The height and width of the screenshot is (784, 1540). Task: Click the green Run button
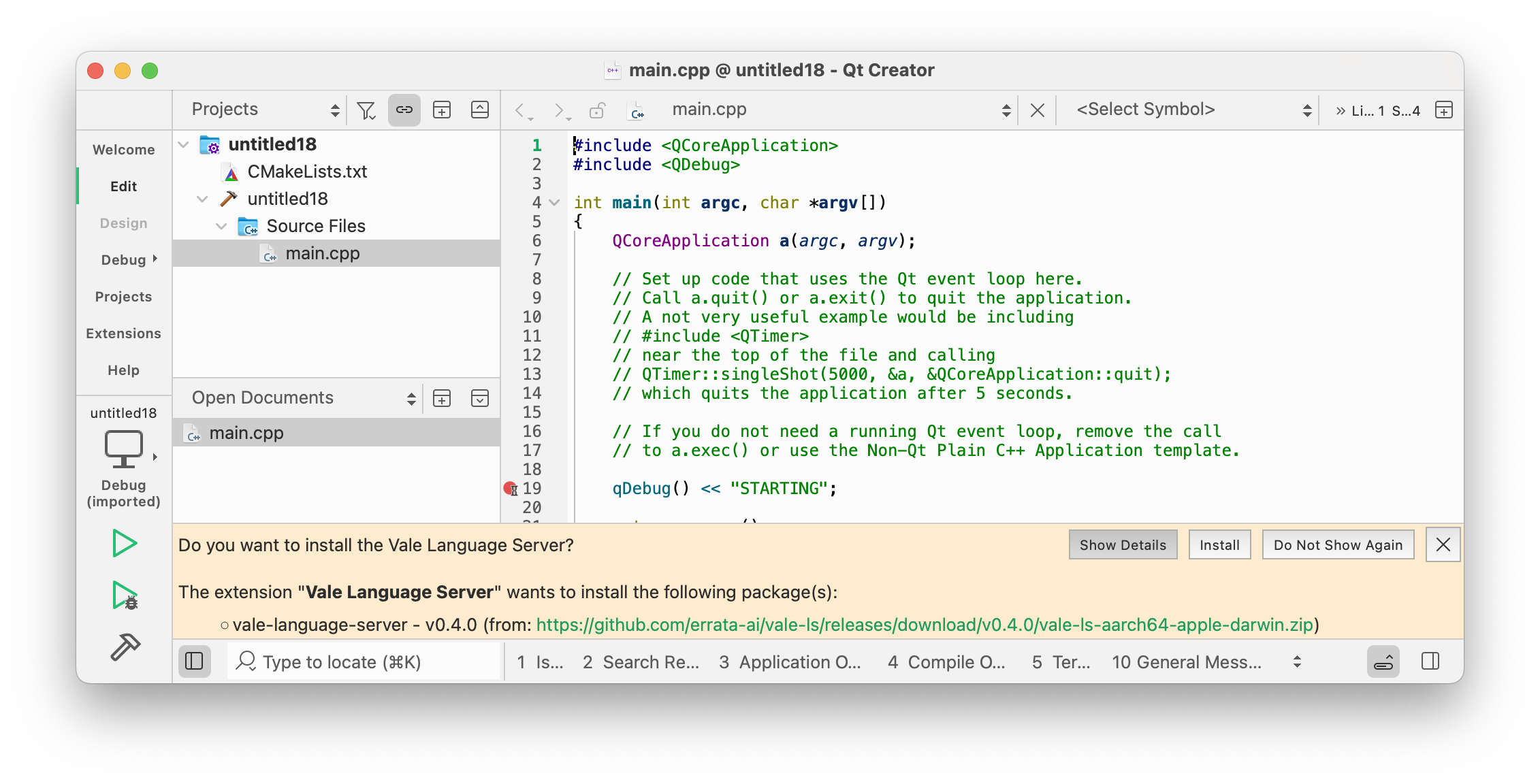point(125,543)
